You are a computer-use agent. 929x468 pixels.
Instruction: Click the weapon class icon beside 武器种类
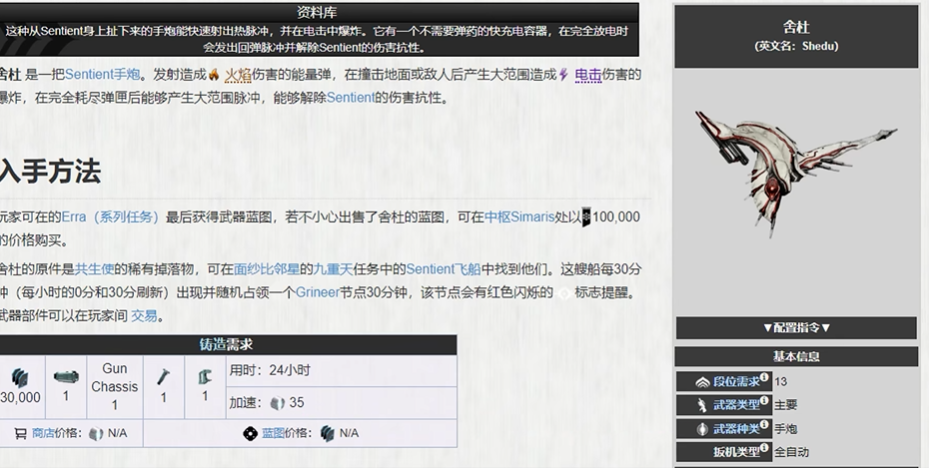coord(703,429)
